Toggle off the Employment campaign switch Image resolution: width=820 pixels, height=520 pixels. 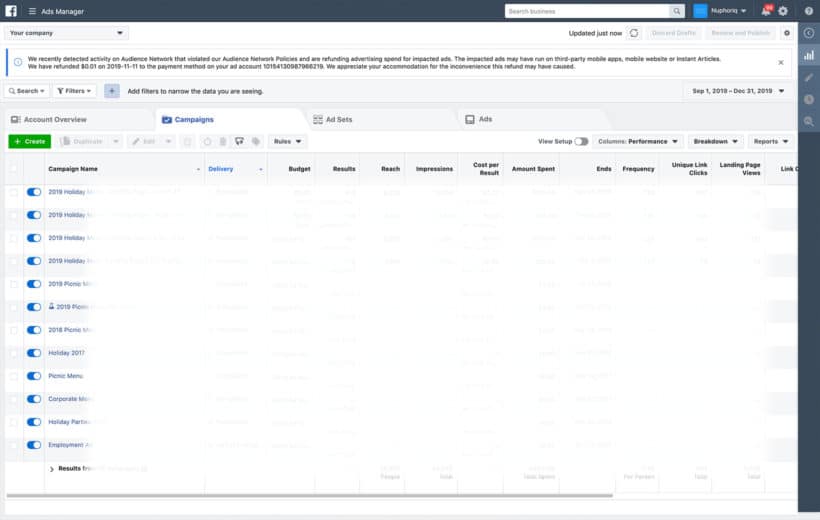[34, 445]
